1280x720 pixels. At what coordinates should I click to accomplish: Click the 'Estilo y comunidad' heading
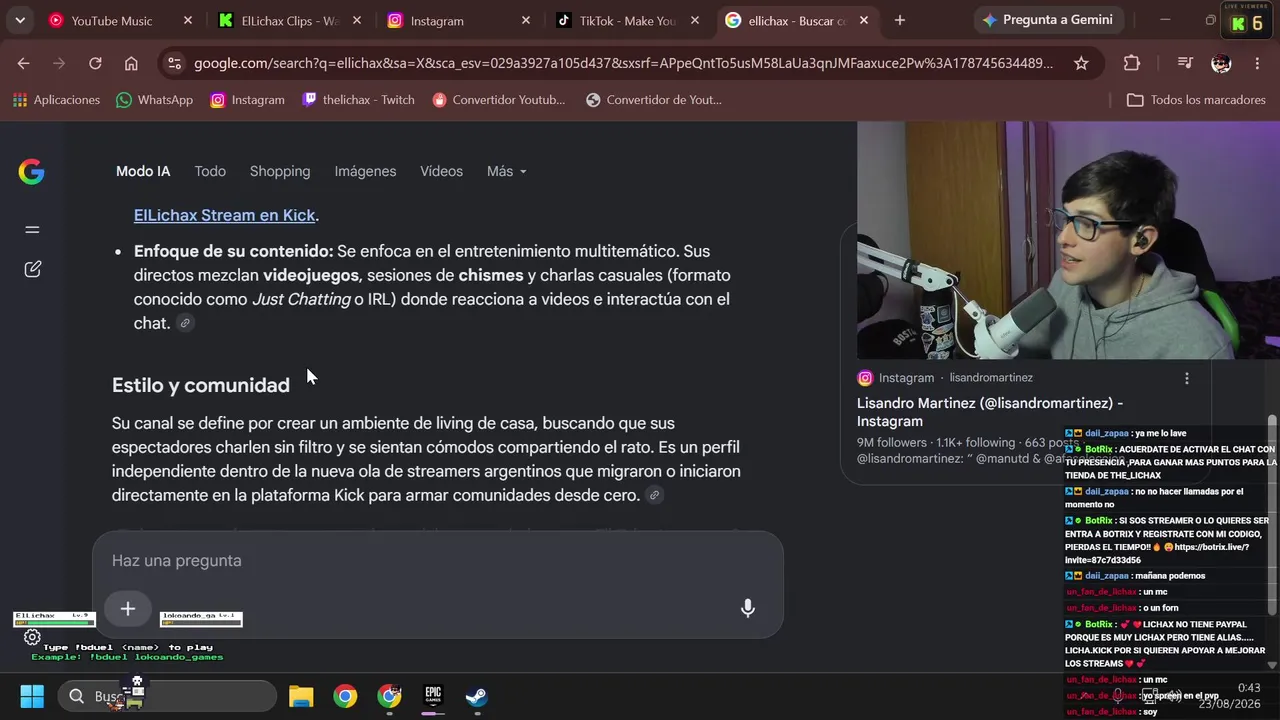[201, 385]
